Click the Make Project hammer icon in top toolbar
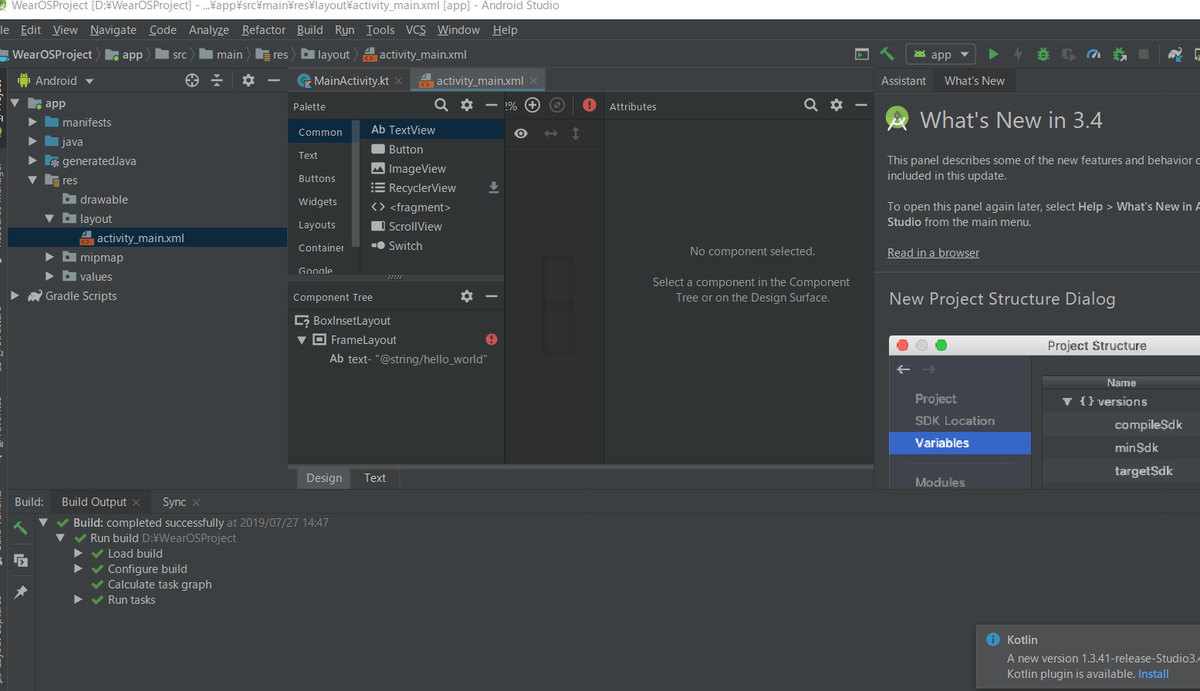1200x691 pixels. click(887, 54)
